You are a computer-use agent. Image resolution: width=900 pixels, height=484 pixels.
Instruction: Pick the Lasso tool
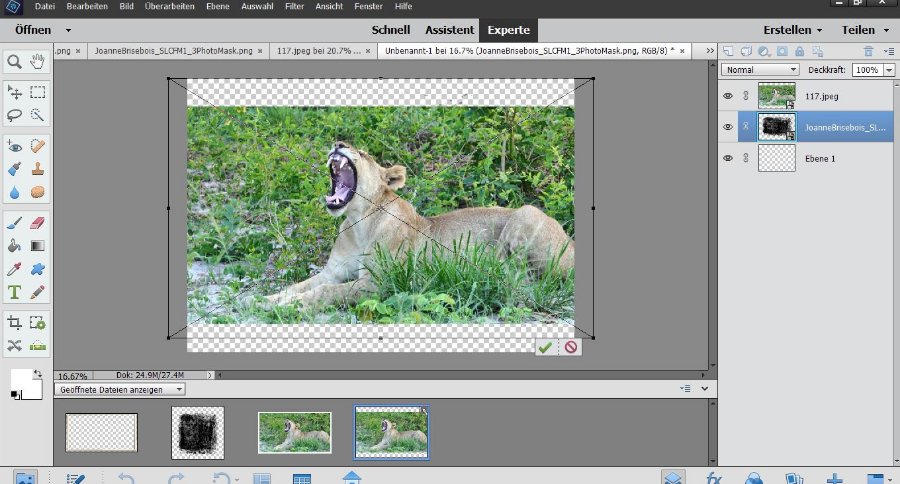pos(15,114)
